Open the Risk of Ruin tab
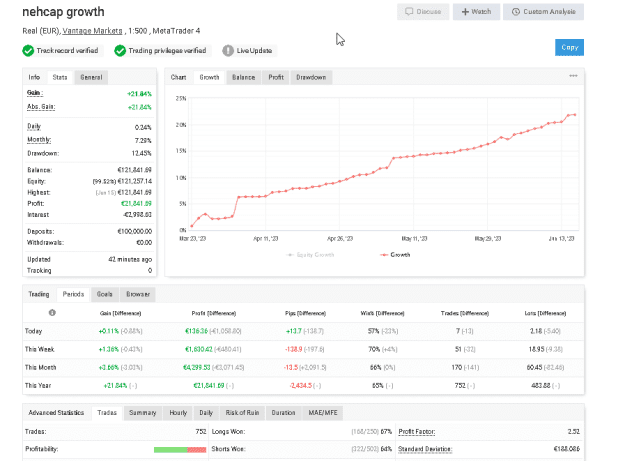 242,412
